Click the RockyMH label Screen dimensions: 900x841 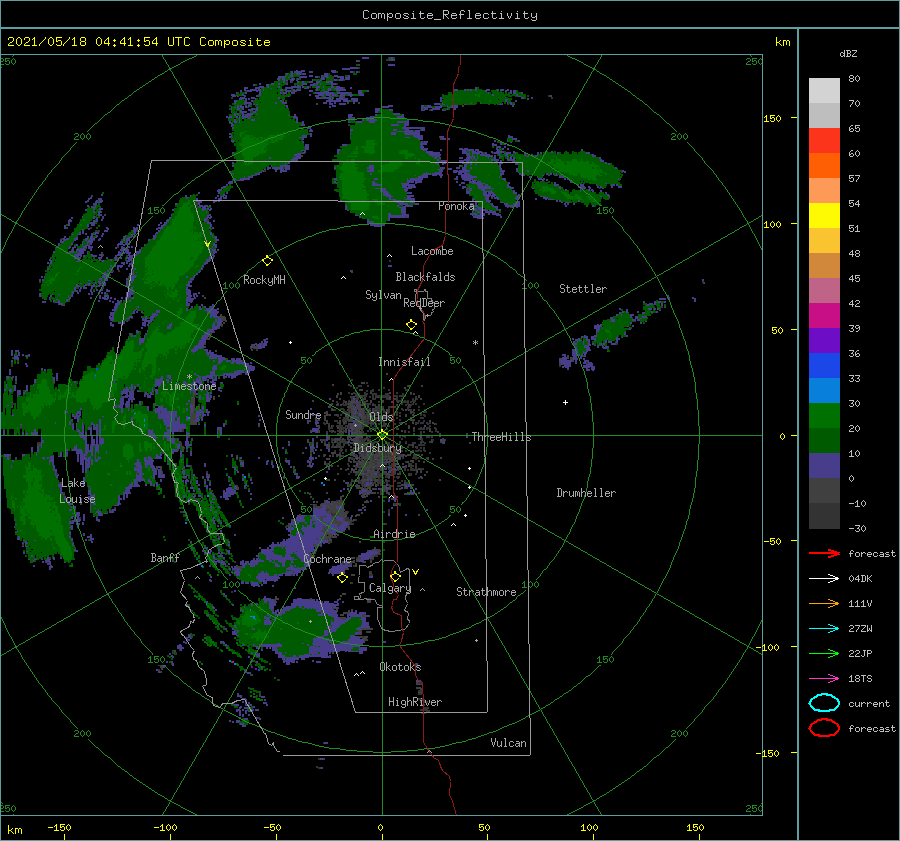264,280
